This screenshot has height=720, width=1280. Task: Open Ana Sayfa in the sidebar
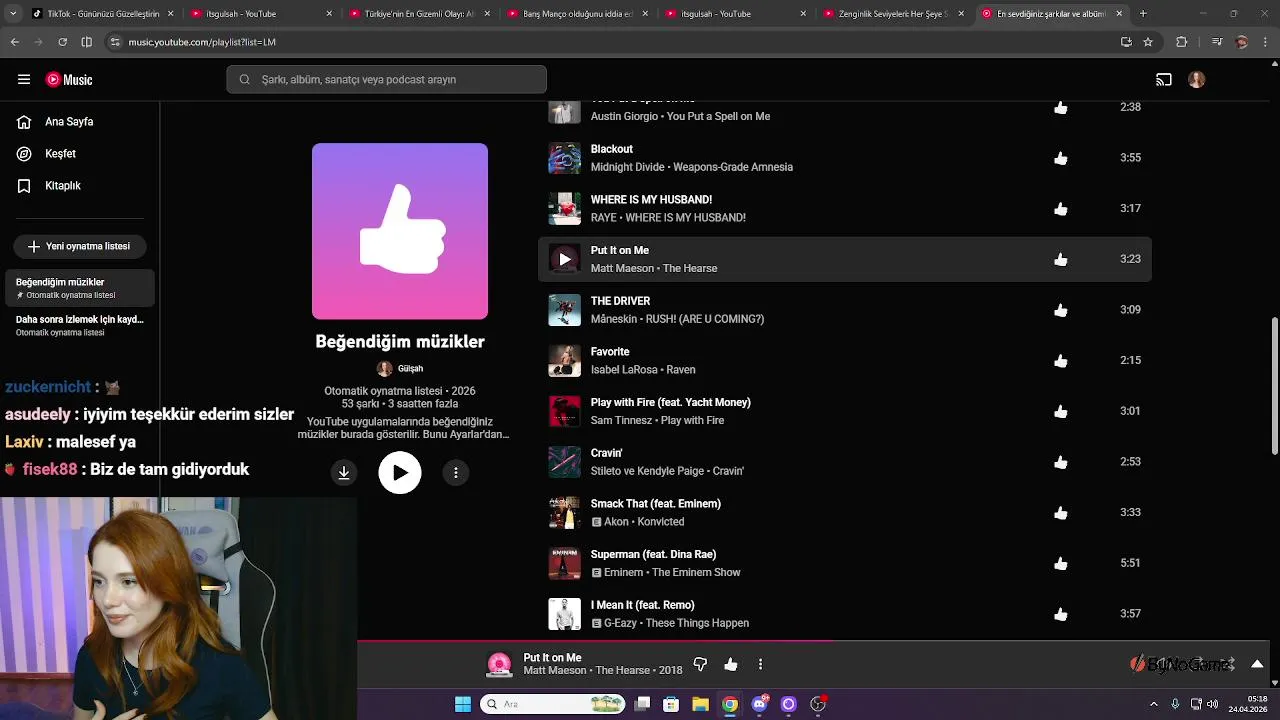(68, 122)
